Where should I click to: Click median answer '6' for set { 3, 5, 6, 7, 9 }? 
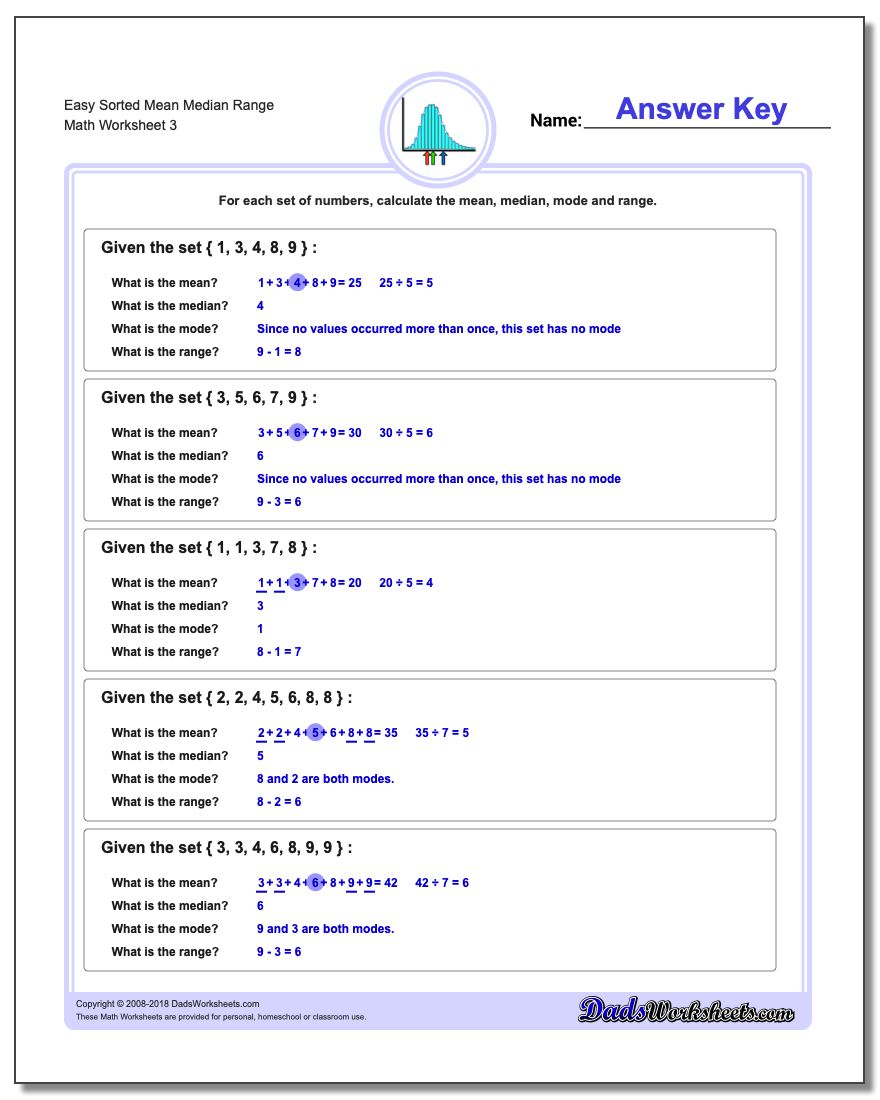260,456
